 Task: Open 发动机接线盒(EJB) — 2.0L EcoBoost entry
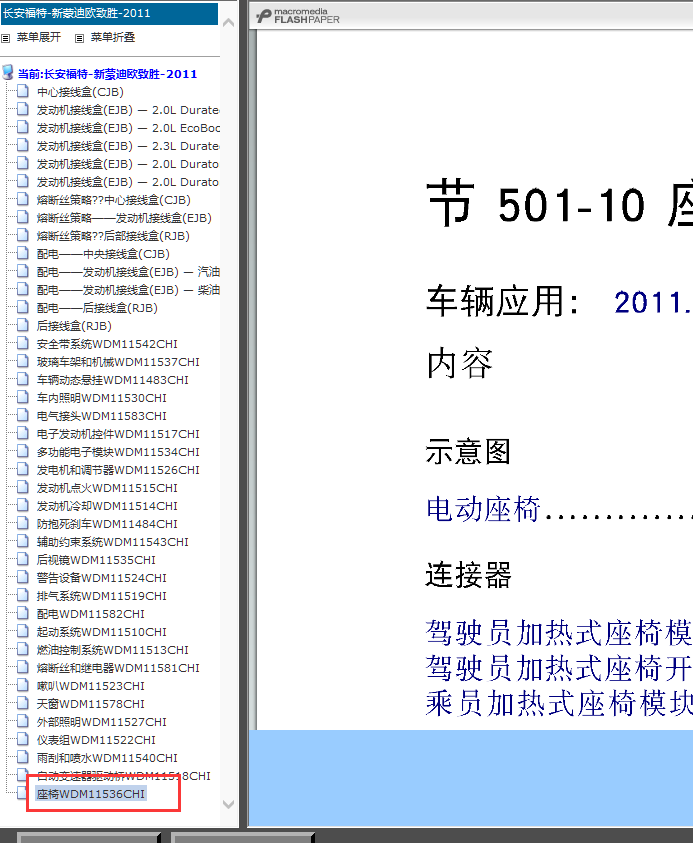point(128,128)
